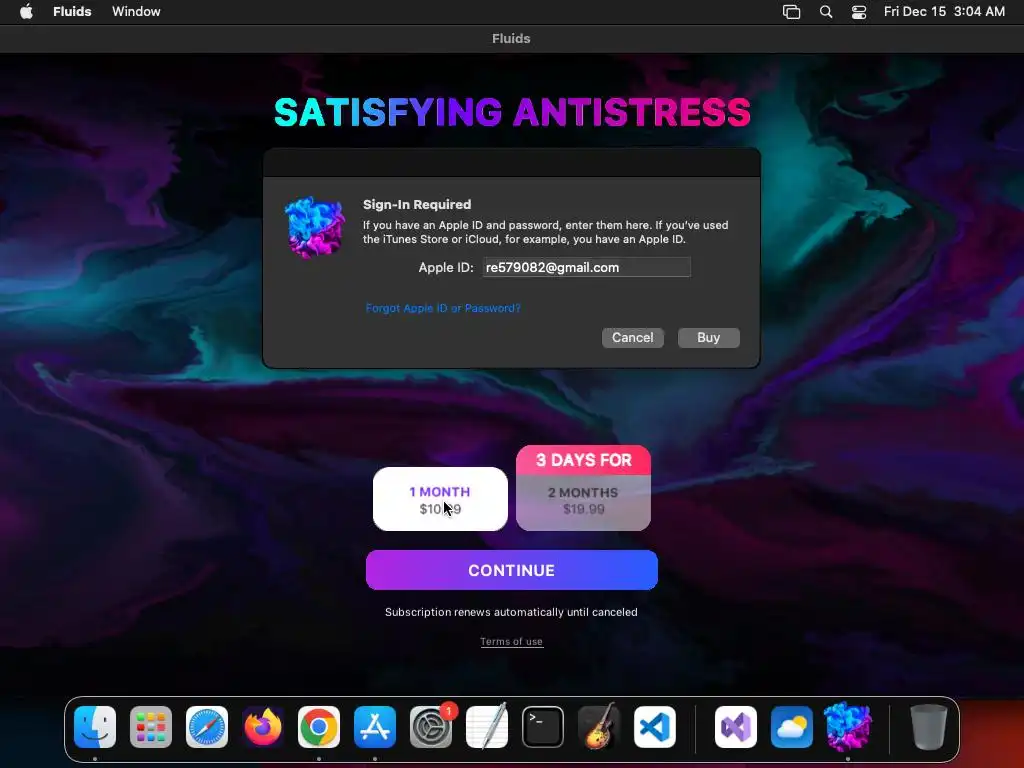Open Terminal from the dock
The height and width of the screenshot is (768, 1024).
[x=543, y=727]
